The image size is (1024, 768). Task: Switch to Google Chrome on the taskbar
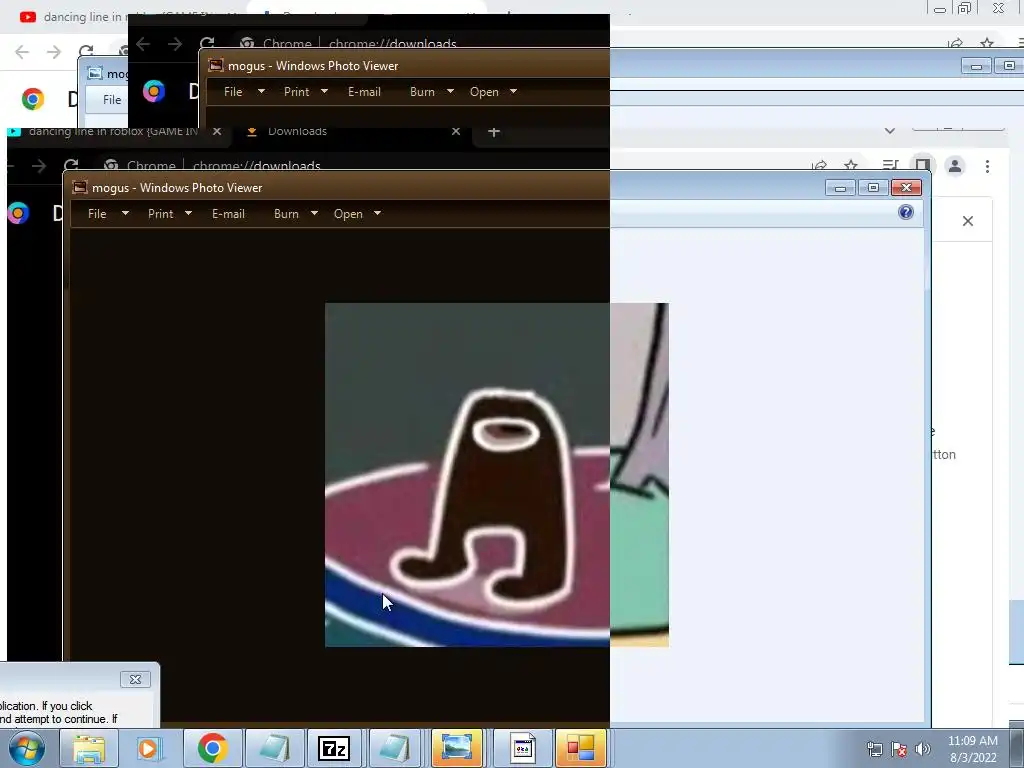coord(212,748)
